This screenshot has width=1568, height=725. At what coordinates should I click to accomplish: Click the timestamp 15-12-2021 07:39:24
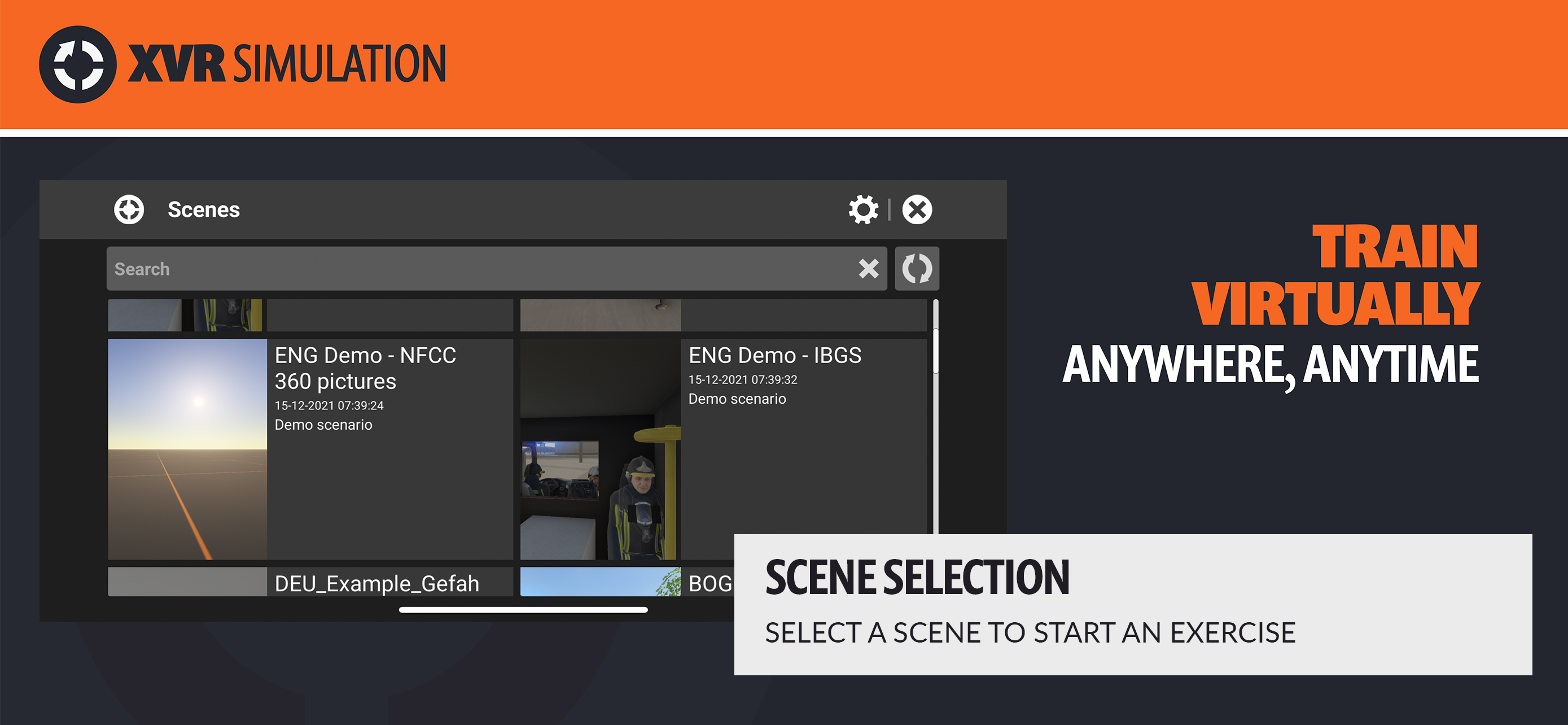pos(329,405)
